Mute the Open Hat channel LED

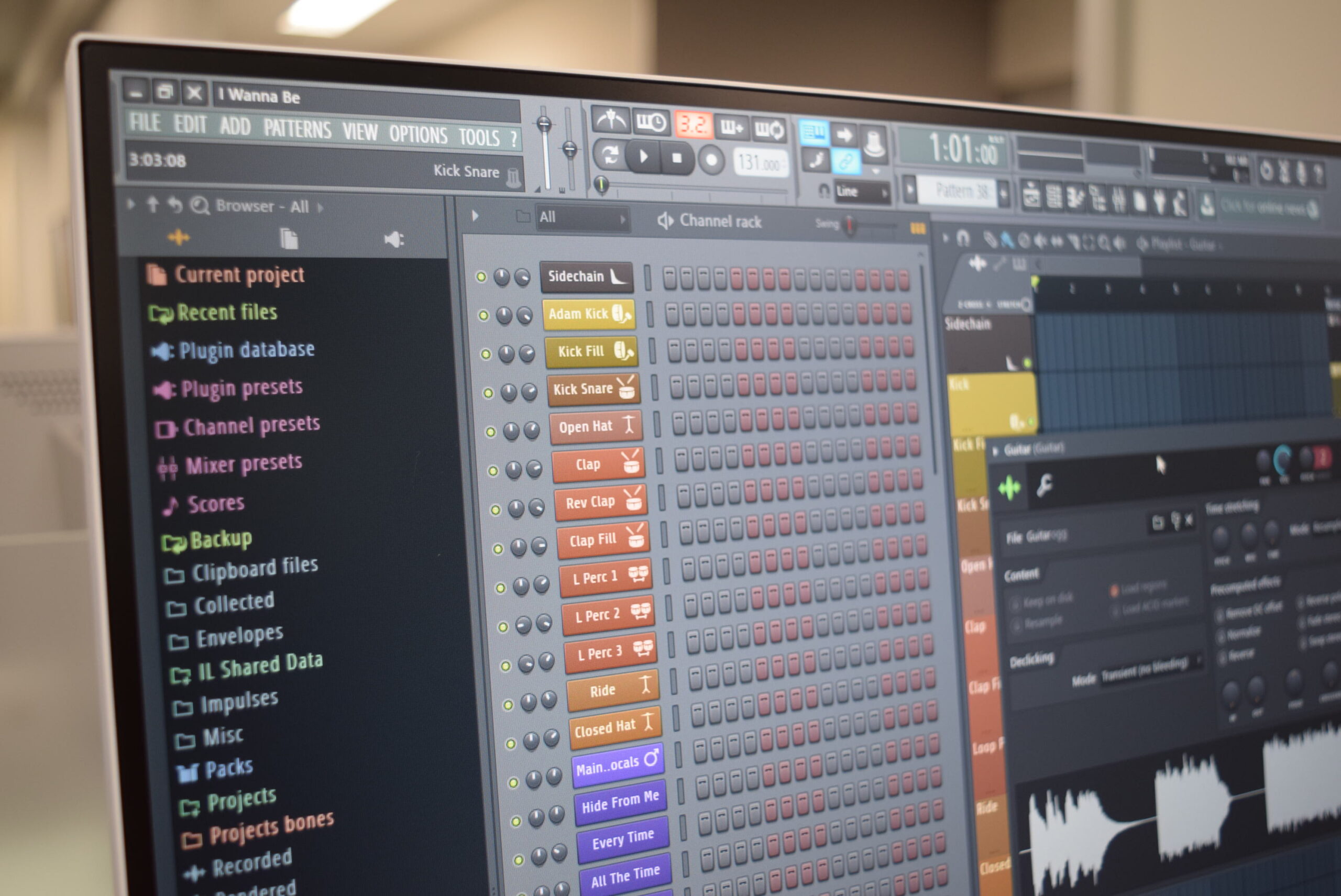(x=490, y=432)
